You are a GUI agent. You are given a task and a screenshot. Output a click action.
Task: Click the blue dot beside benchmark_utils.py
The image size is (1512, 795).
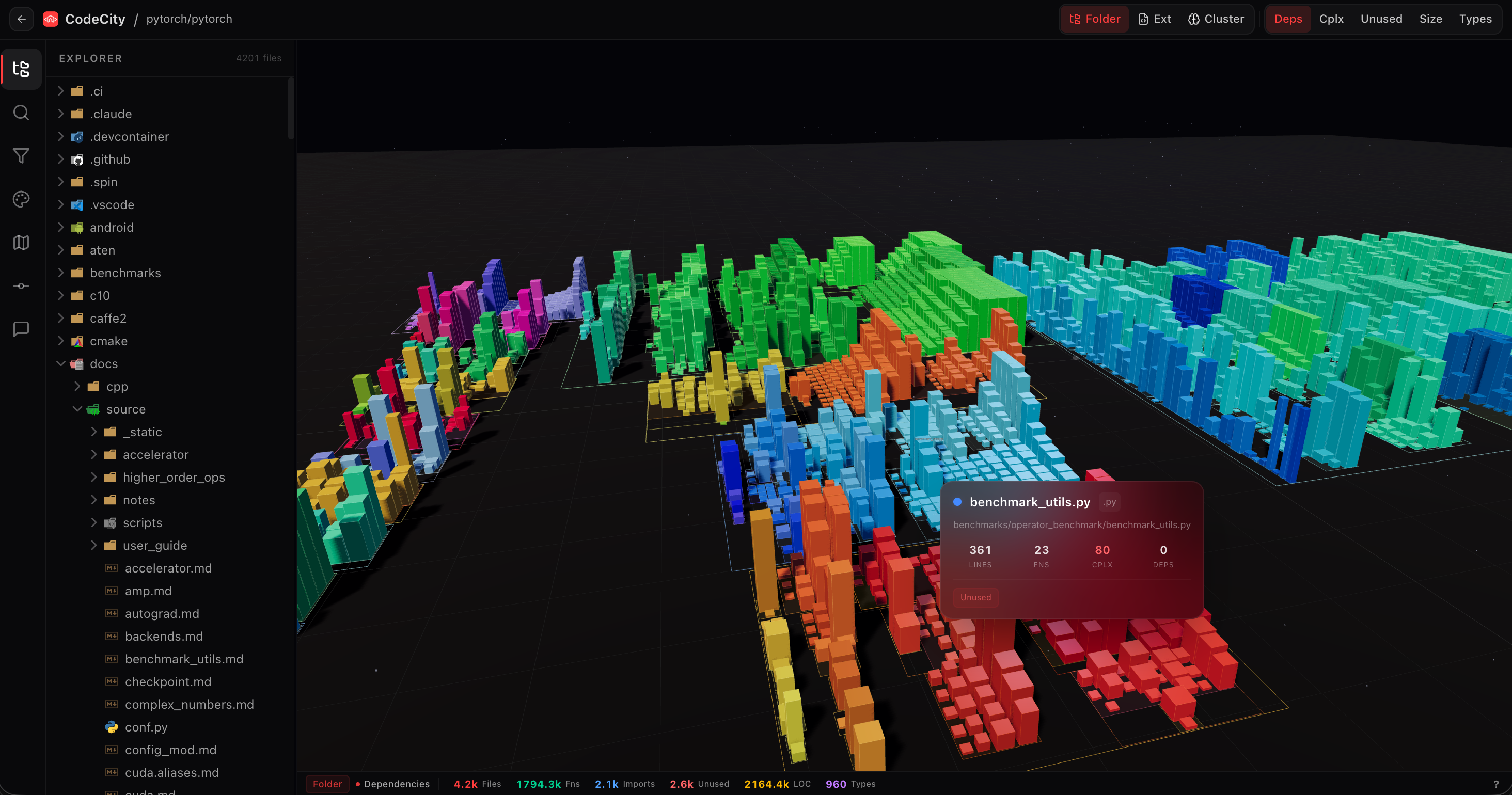pos(957,502)
